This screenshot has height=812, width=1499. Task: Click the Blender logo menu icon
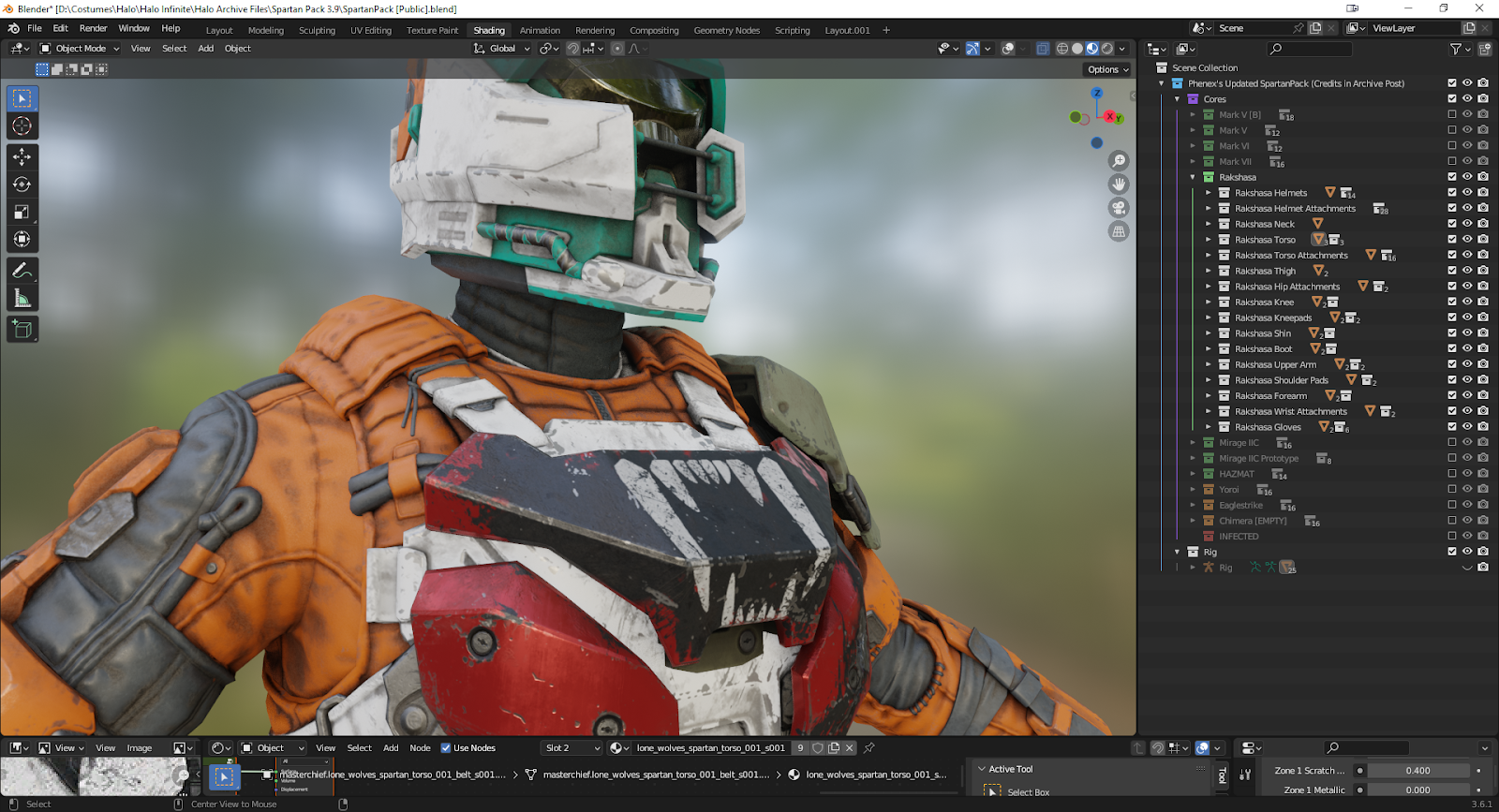13,29
